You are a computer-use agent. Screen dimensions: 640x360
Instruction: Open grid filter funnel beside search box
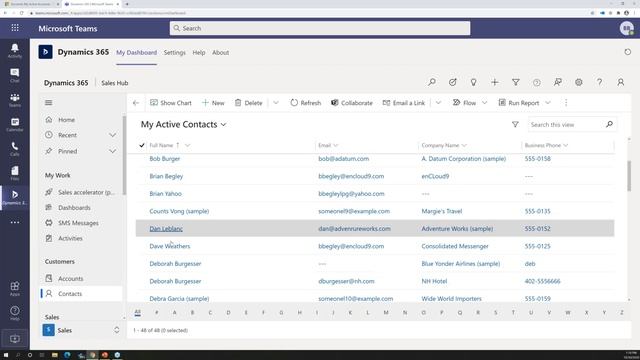515,124
